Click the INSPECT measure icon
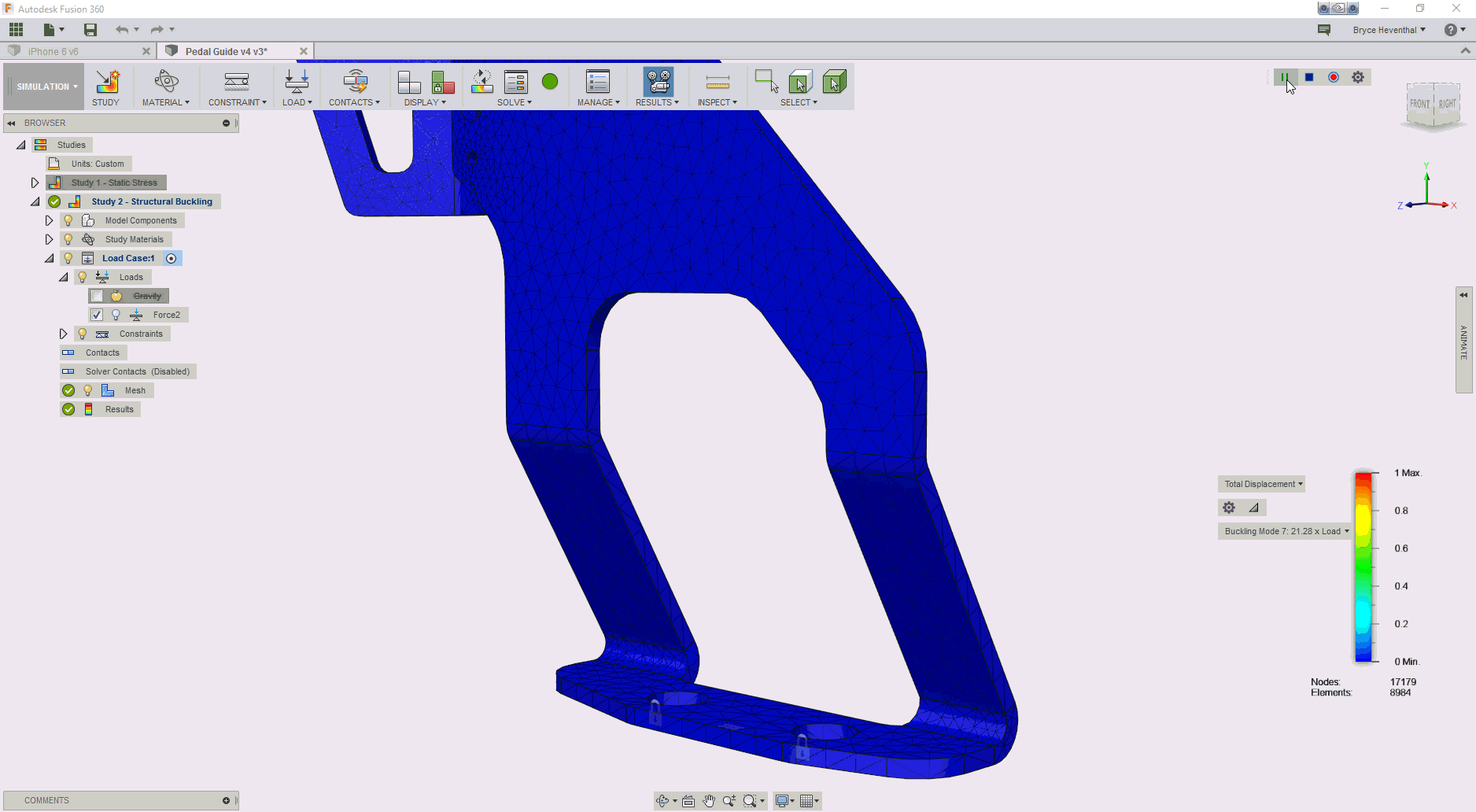Image resolution: width=1476 pixels, height=812 pixels. click(718, 82)
